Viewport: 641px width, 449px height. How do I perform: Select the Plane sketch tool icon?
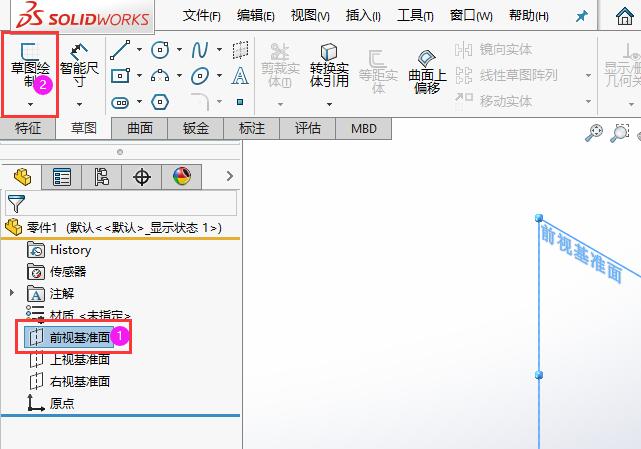(x=240, y=50)
